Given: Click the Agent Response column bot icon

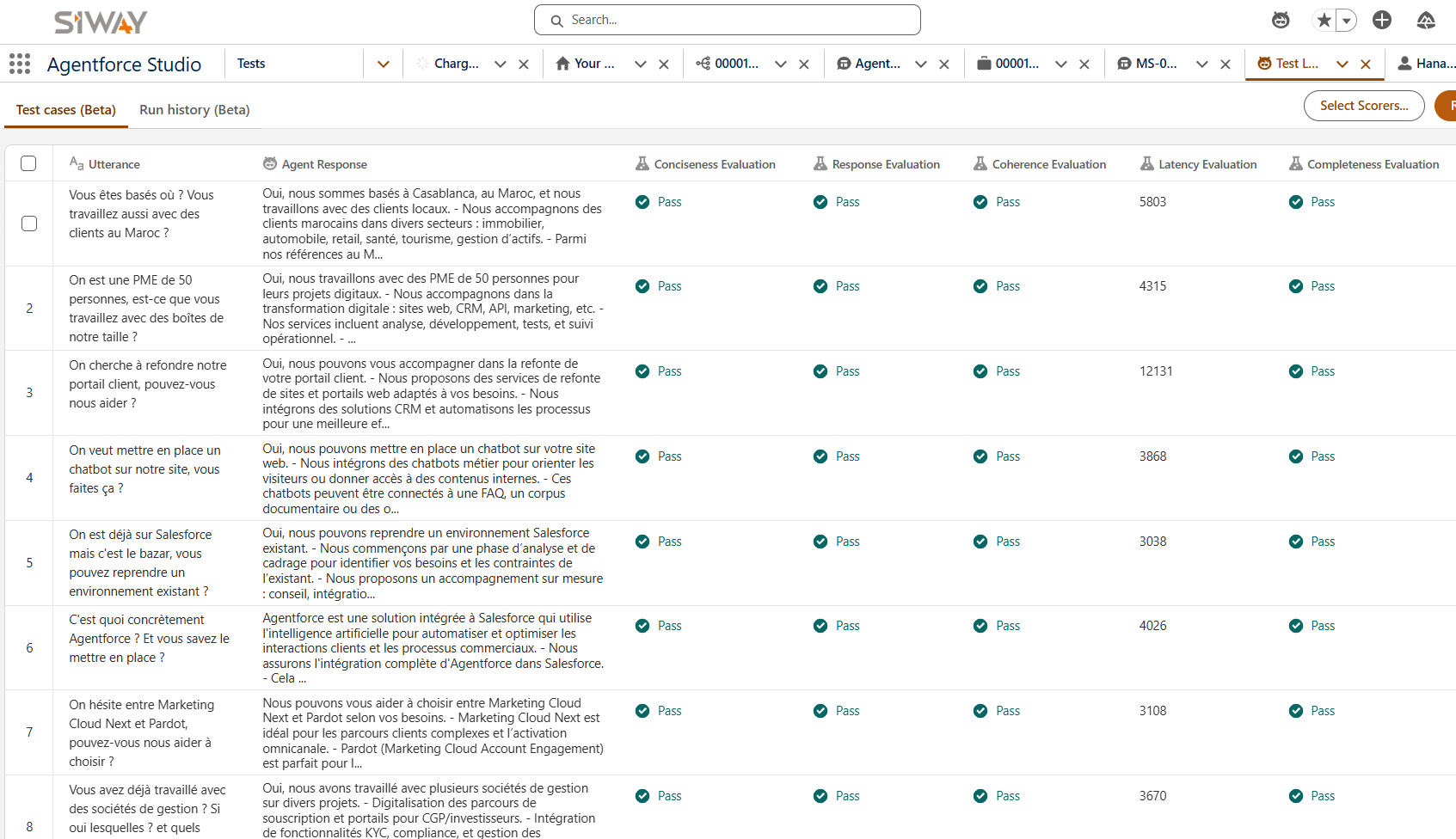Looking at the screenshot, I should pos(270,163).
